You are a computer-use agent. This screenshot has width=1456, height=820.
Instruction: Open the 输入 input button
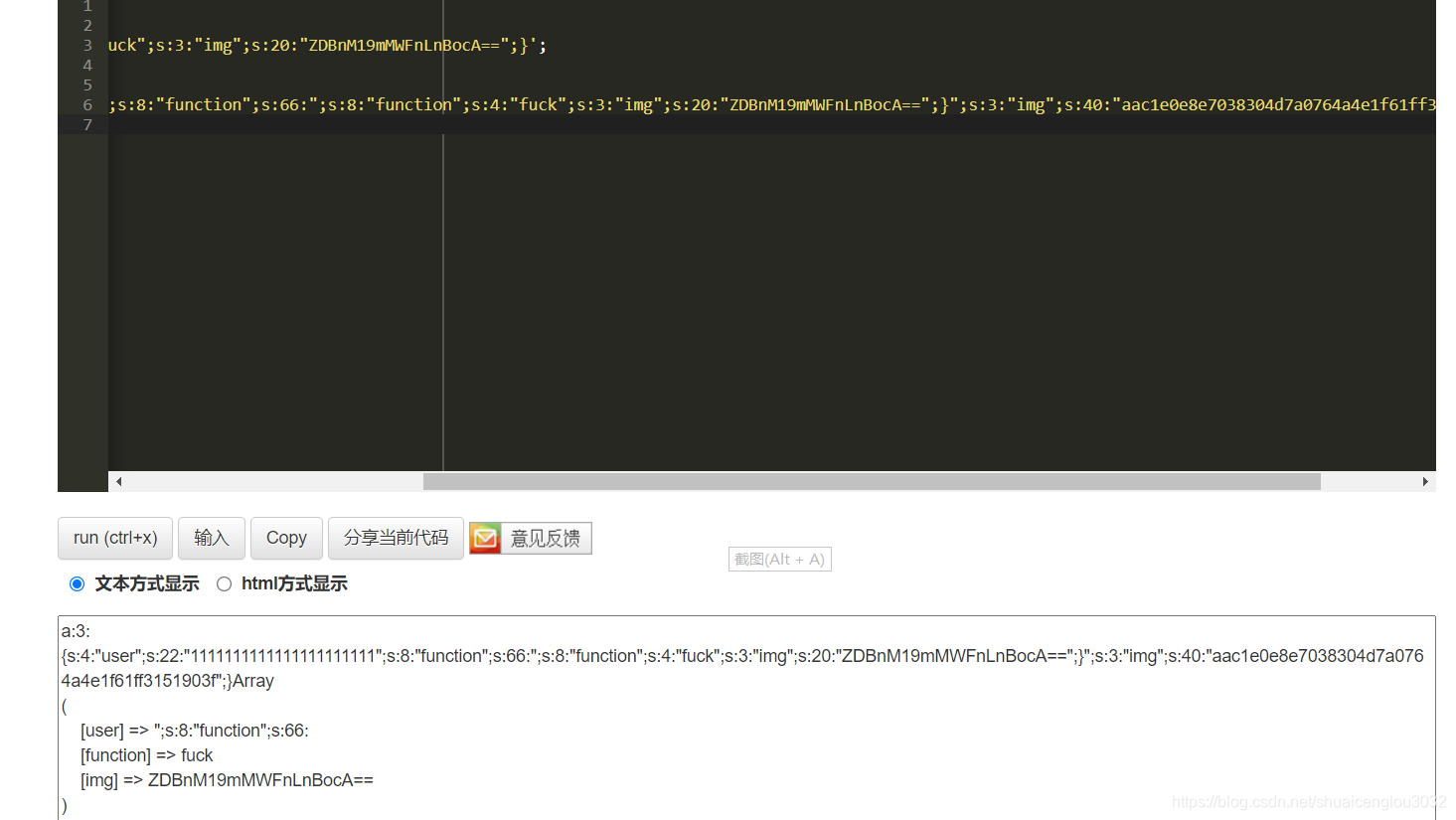(212, 538)
